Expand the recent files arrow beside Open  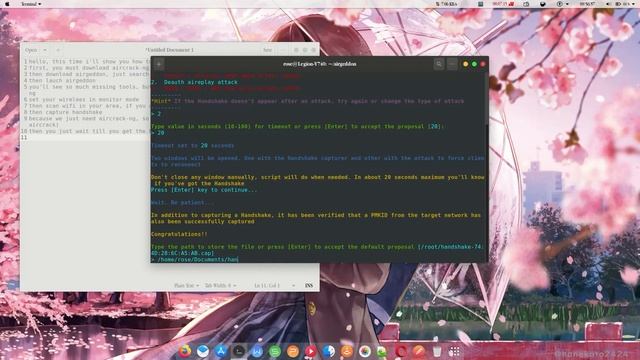tap(45, 50)
